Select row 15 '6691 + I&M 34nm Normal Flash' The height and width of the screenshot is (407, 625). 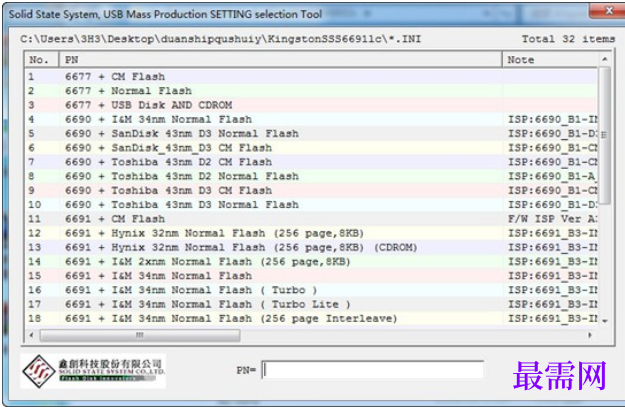tap(311, 275)
